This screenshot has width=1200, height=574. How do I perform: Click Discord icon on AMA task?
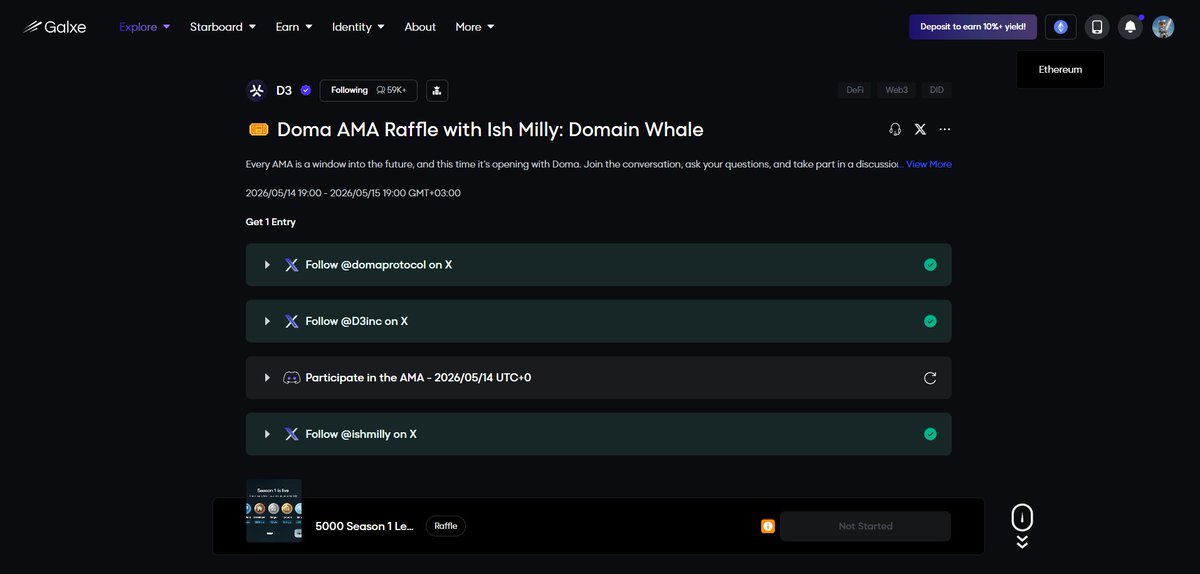point(292,378)
